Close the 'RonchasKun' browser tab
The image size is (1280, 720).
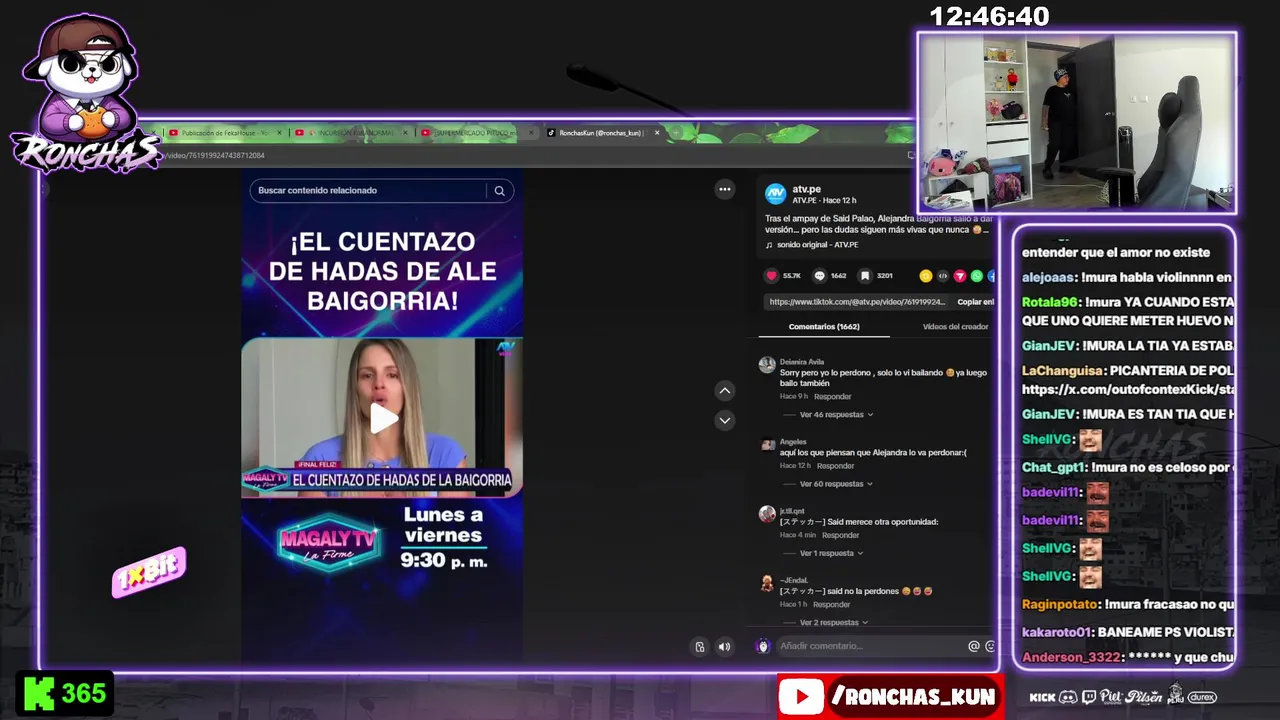(x=657, y=132)
